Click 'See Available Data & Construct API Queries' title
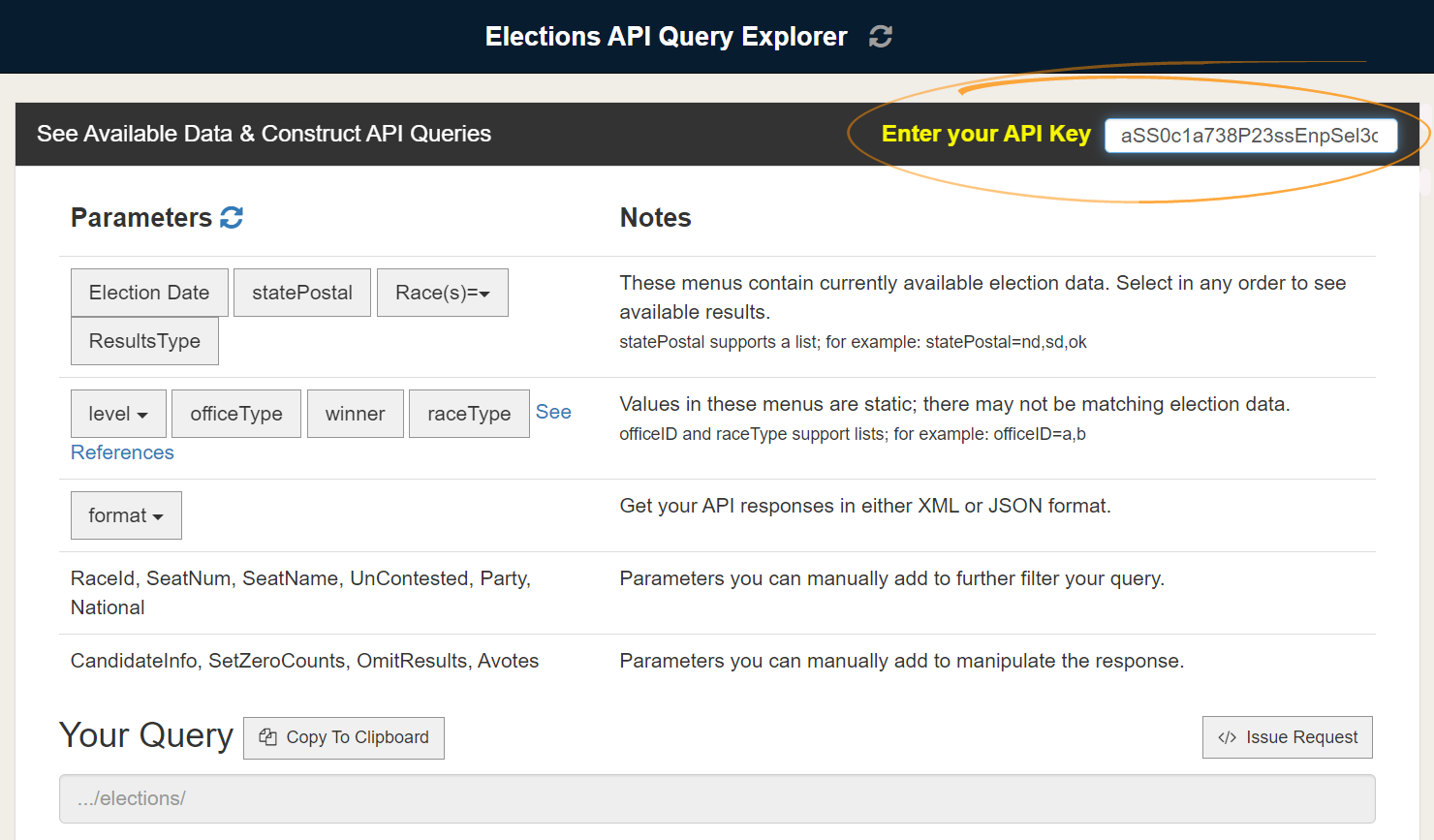The image size is (1434, 840). point(264,134)
